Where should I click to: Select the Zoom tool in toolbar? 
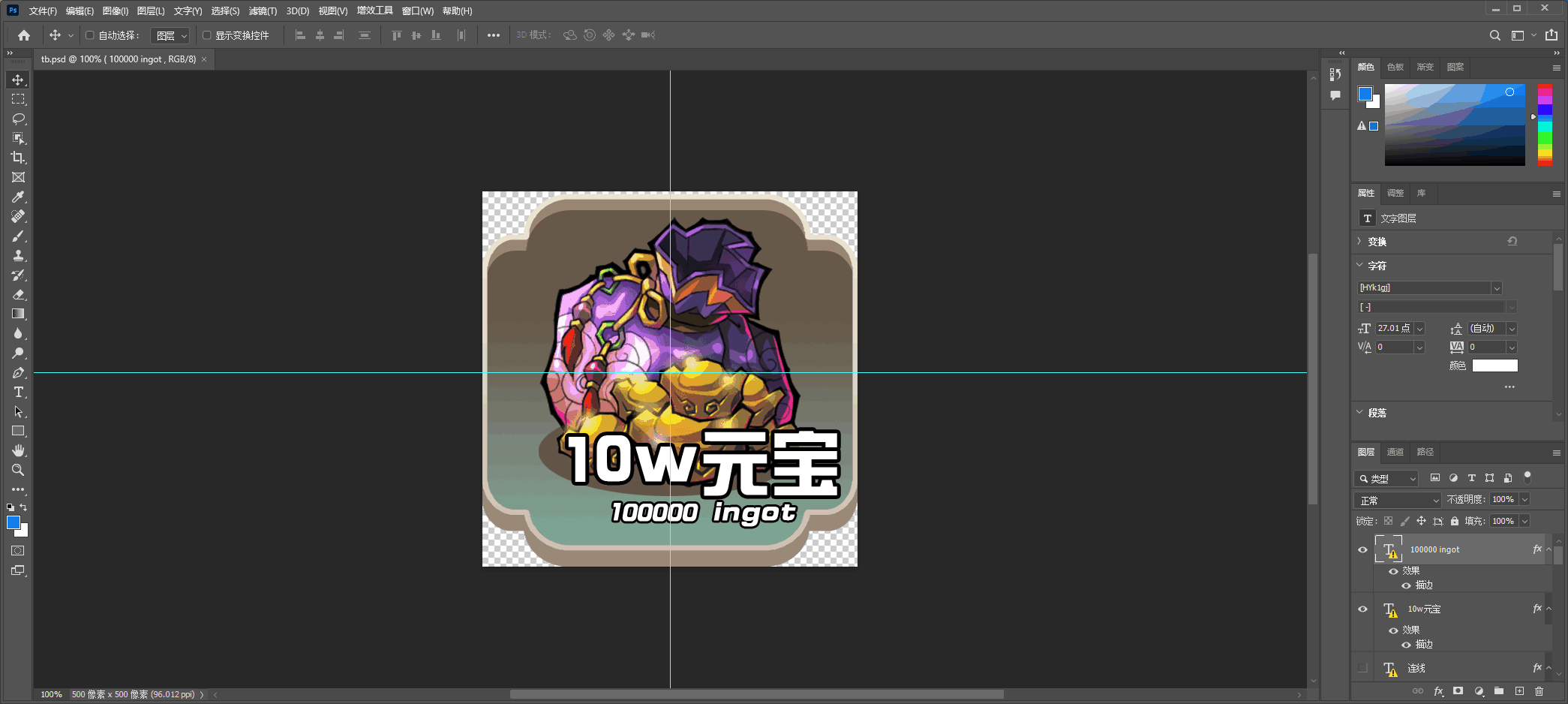point(18,470)
